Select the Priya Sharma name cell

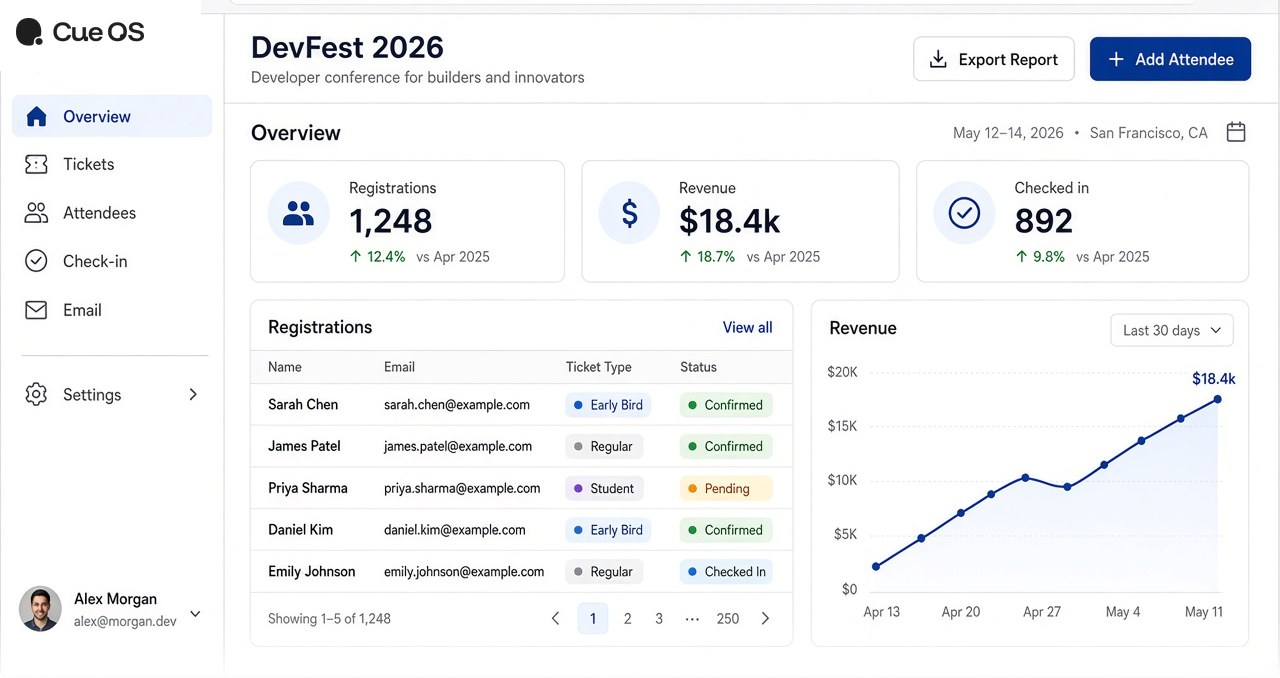click(308, 488)
